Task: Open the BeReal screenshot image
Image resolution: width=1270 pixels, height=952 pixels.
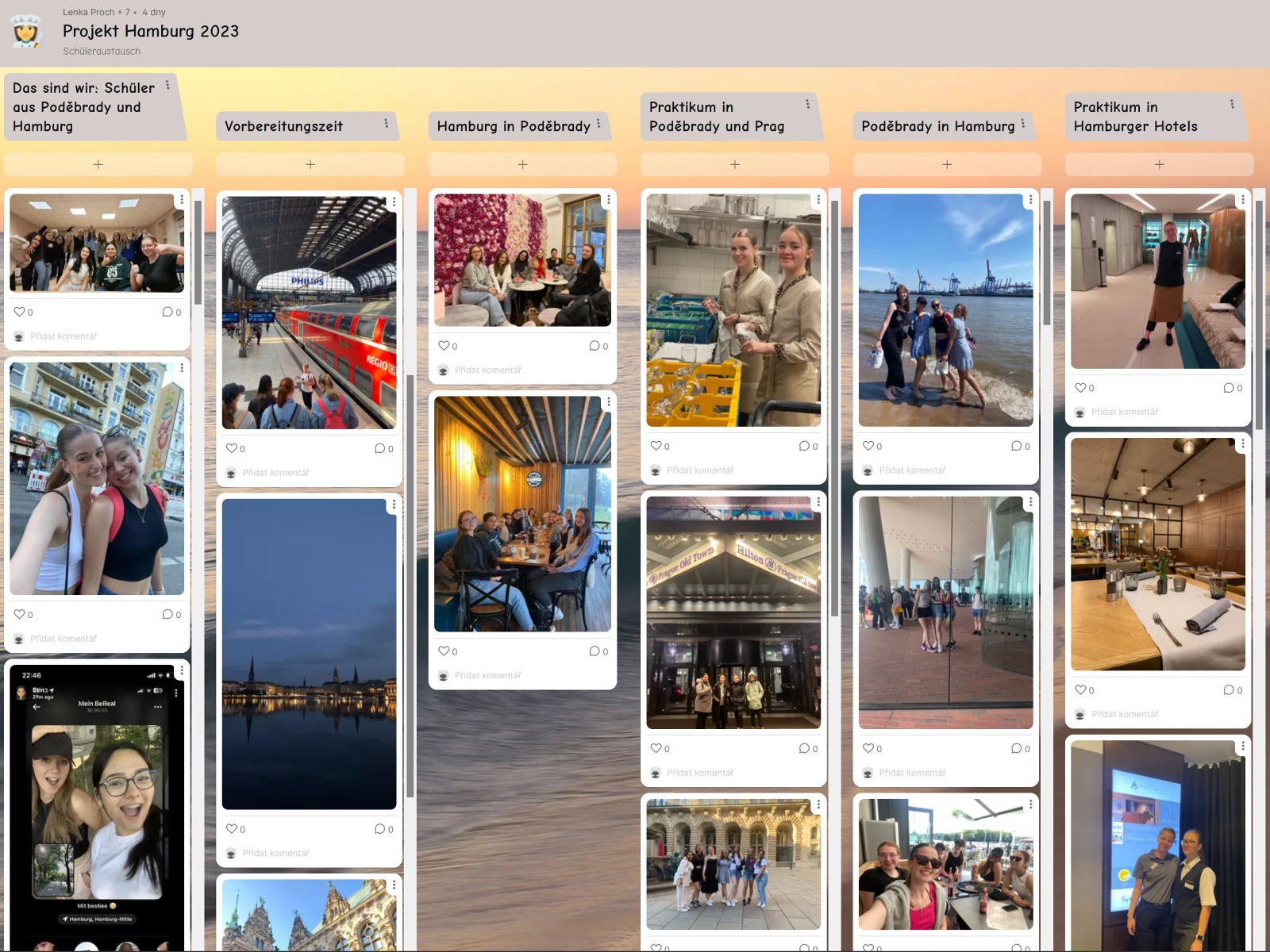Action: click(97, 801)
